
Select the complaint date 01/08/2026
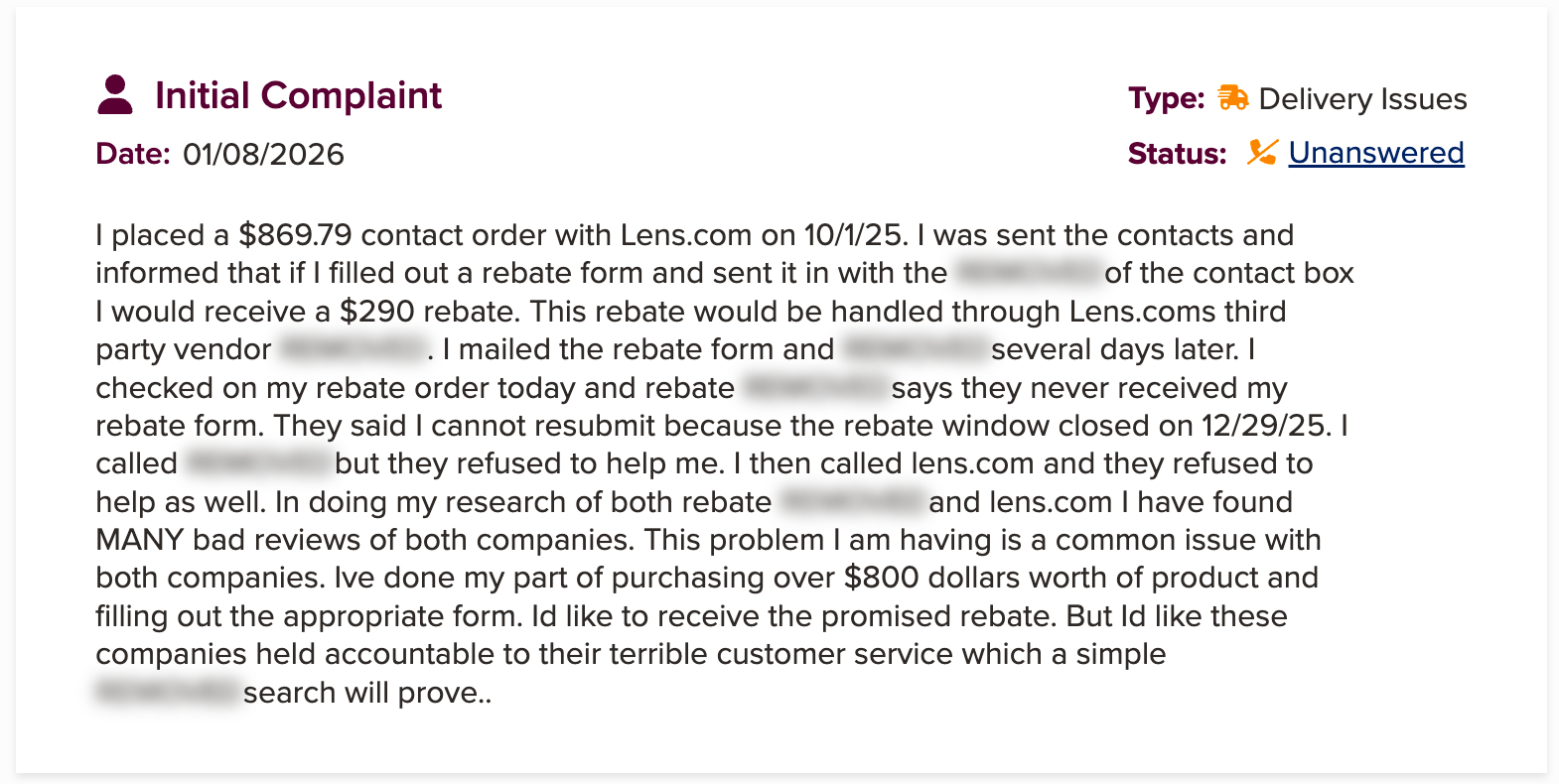pyautogui.click(x=263, y=155)
